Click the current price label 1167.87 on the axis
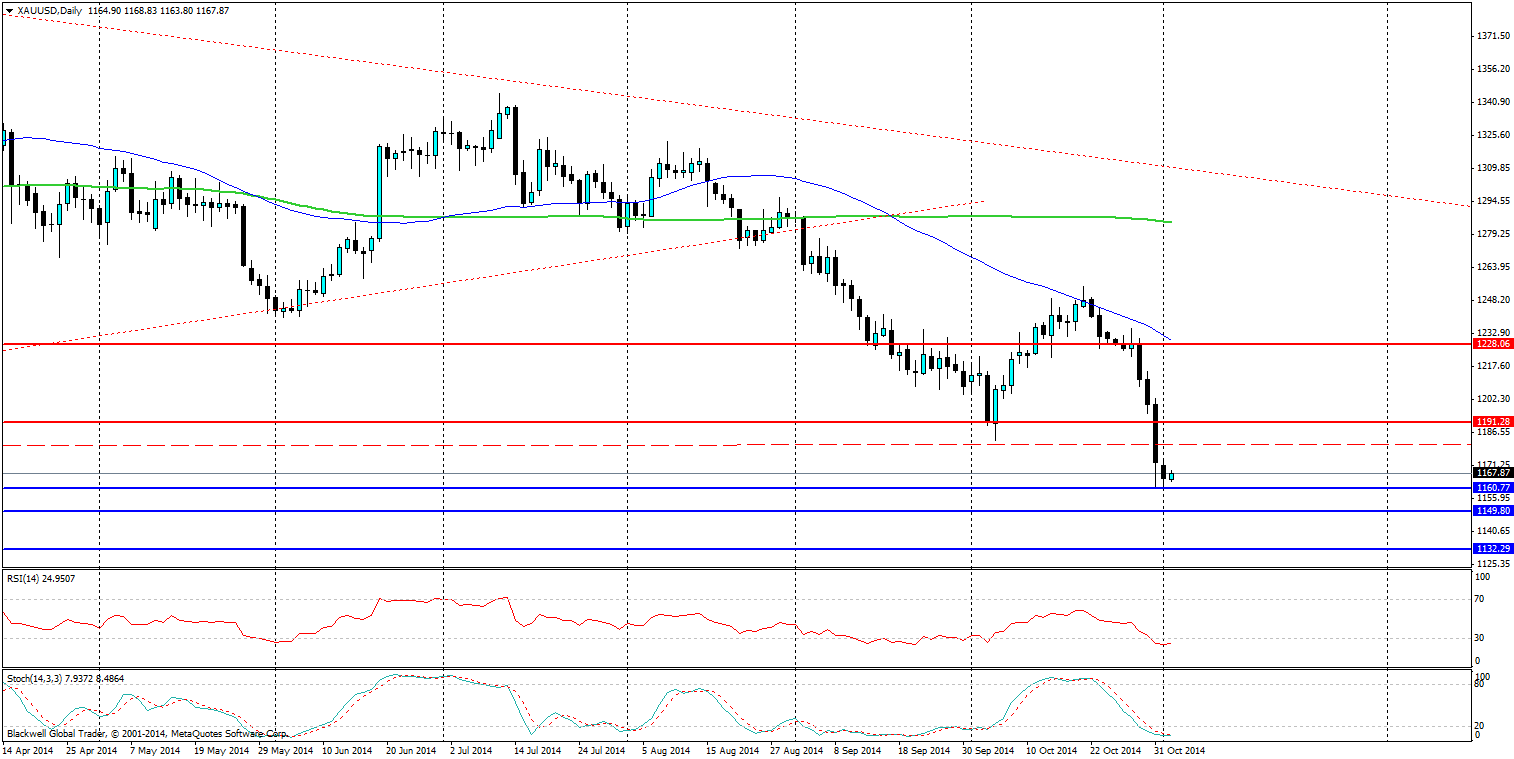Screen dimensions: 1514x759 [x=1493, y=472]
